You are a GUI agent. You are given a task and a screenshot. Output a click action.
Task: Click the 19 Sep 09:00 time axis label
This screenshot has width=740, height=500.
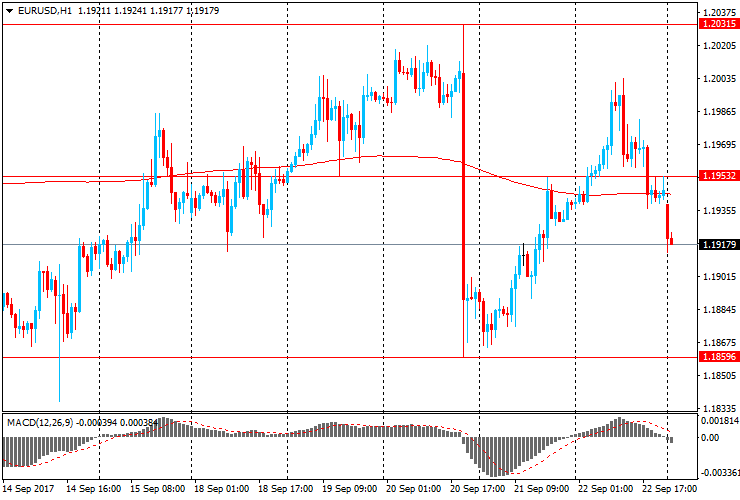tap(349, 489)
